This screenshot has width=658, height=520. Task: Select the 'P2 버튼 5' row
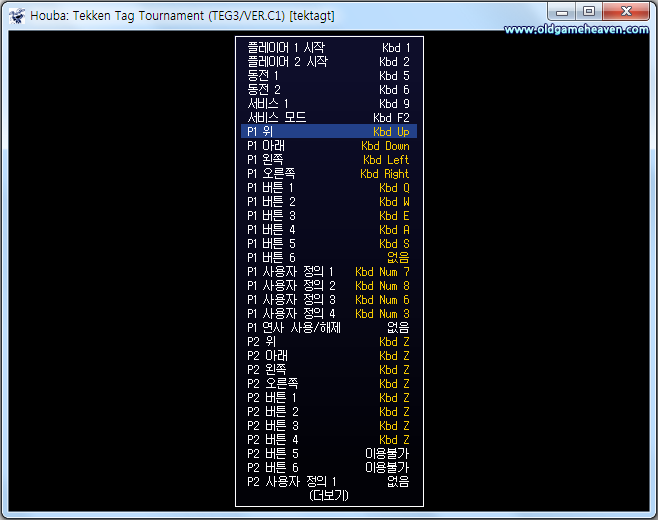pos(329,454)
